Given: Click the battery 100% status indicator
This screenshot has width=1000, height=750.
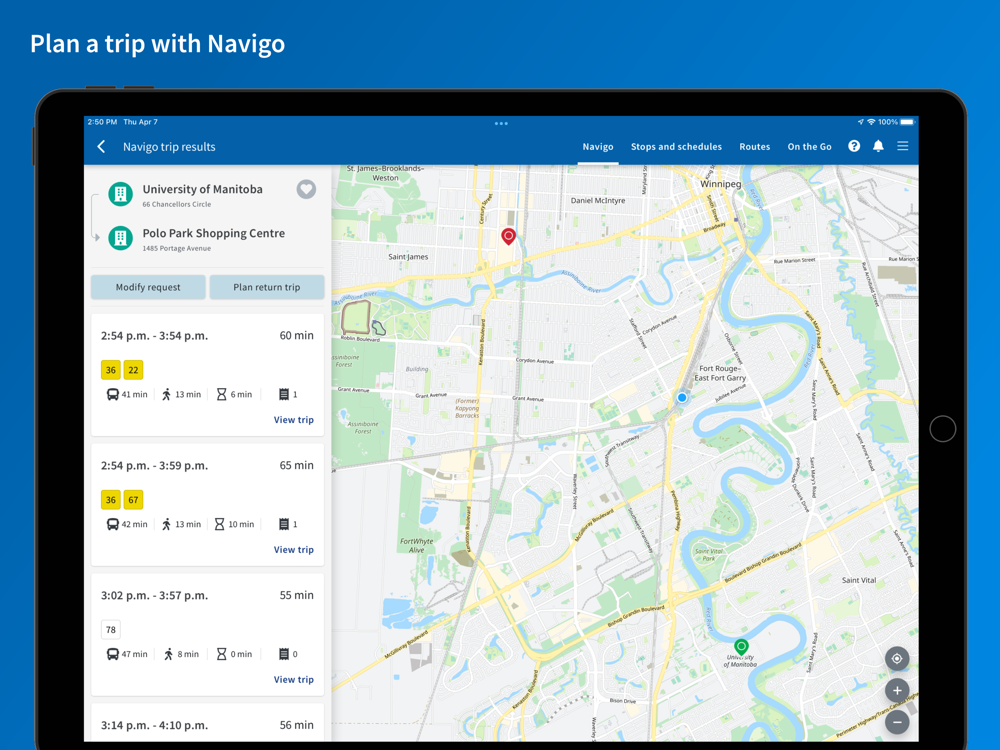Looking at the screenshot, I should coord(897,122).
